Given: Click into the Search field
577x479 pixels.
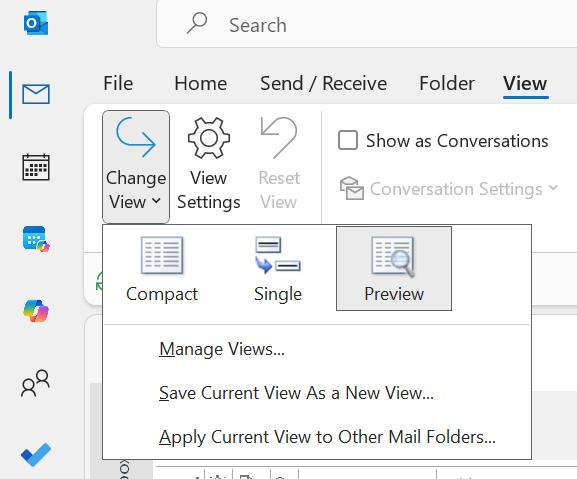Looking at the screenshot, I should 368,25.
